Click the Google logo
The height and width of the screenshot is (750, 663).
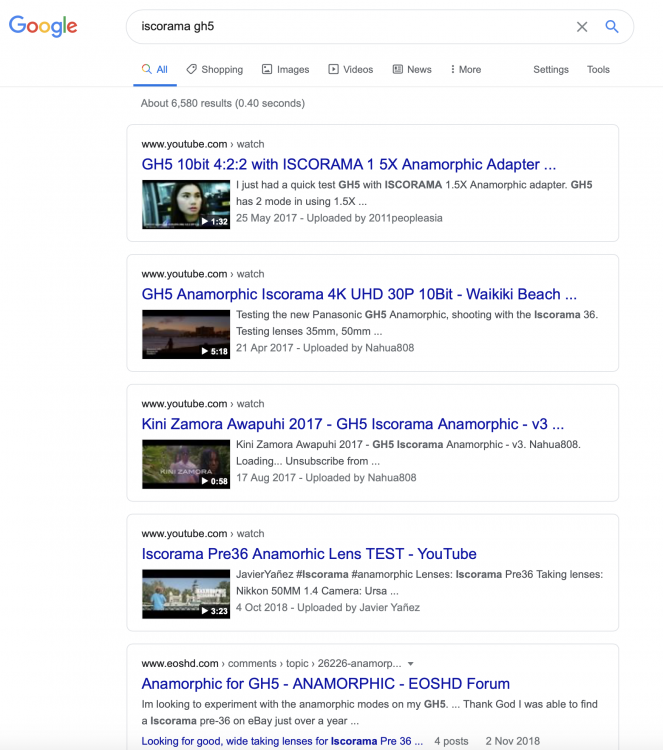point(43,27)
